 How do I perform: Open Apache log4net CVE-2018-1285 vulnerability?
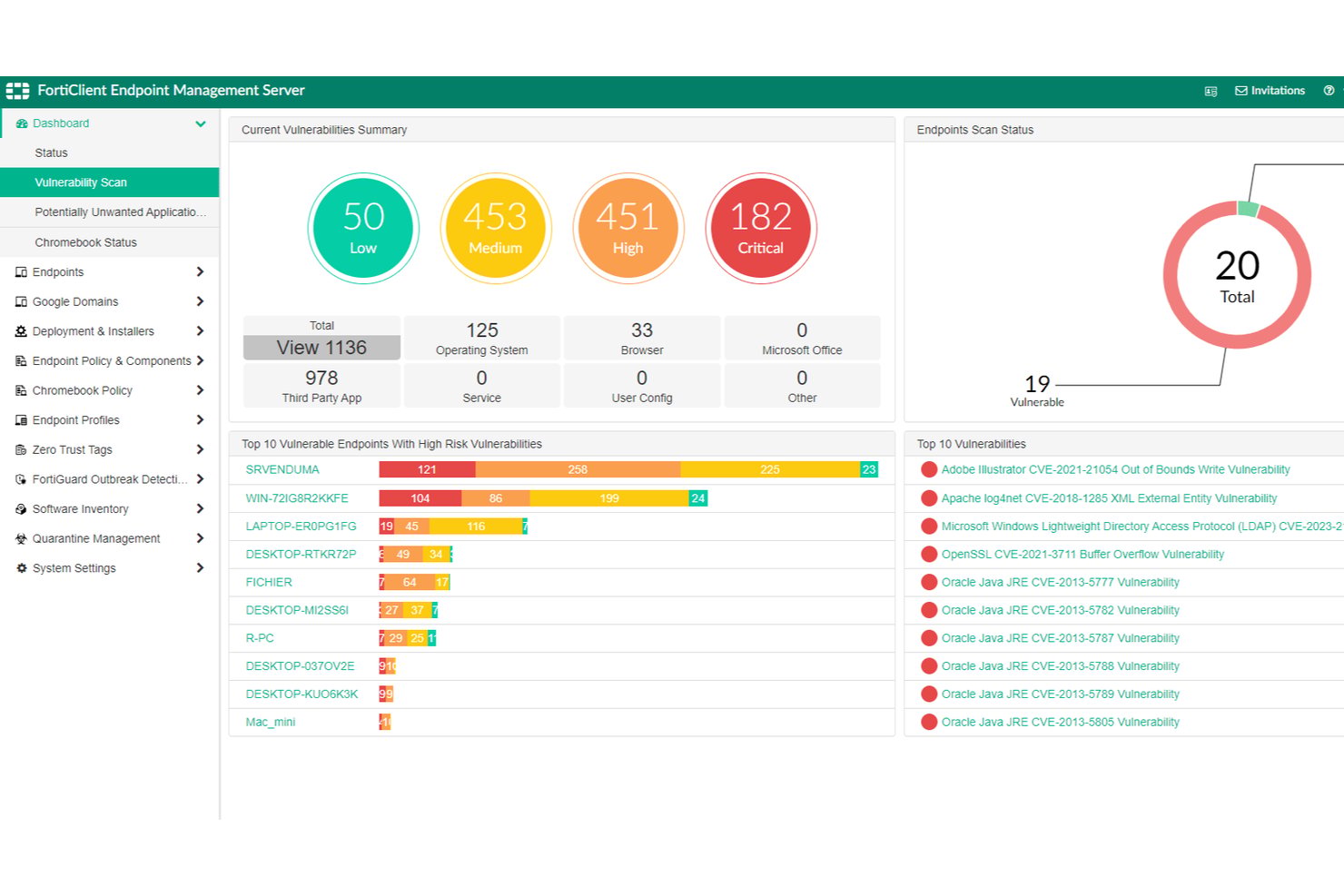point(1109,498)
